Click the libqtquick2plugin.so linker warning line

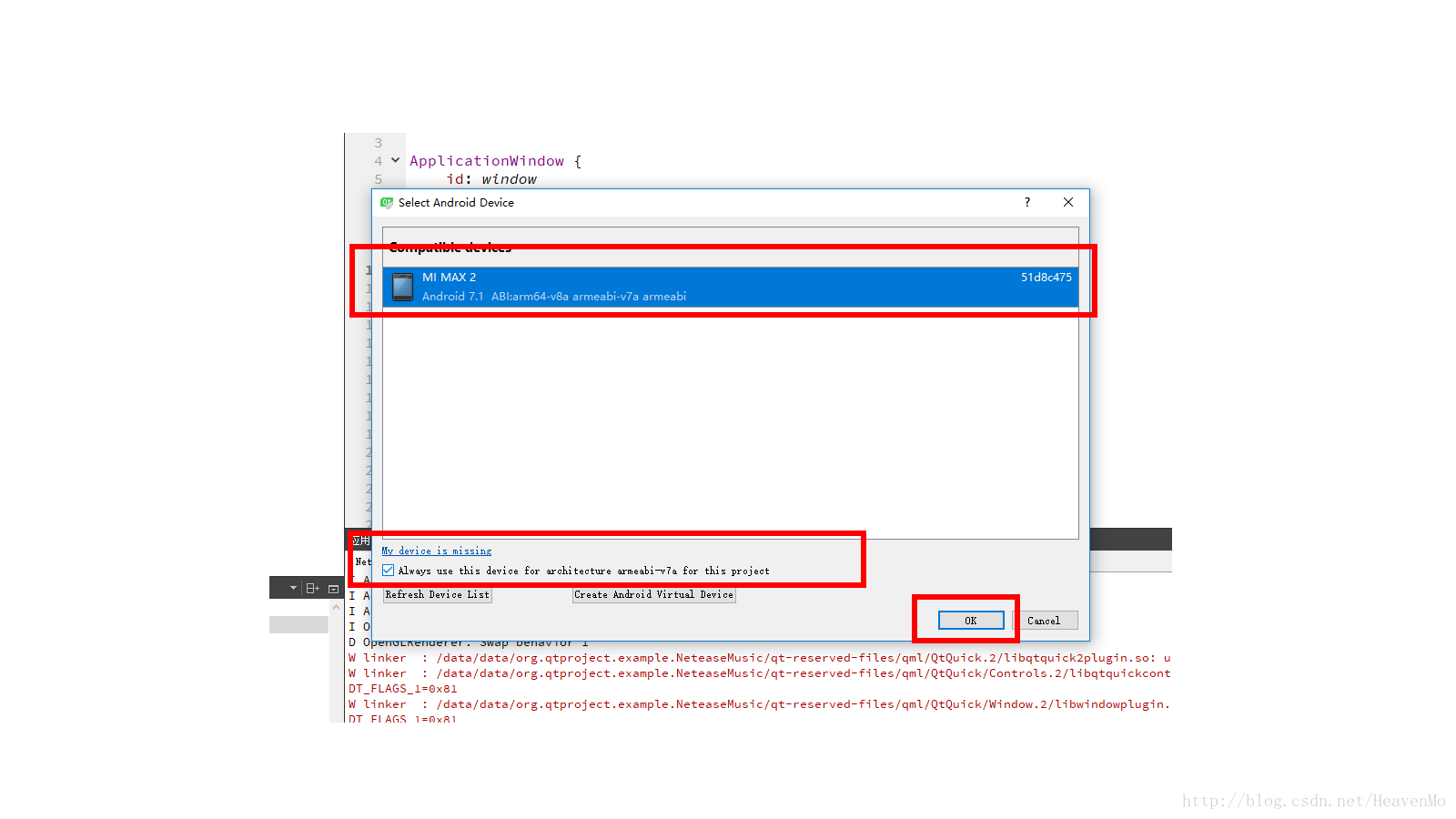click(759, 658)
